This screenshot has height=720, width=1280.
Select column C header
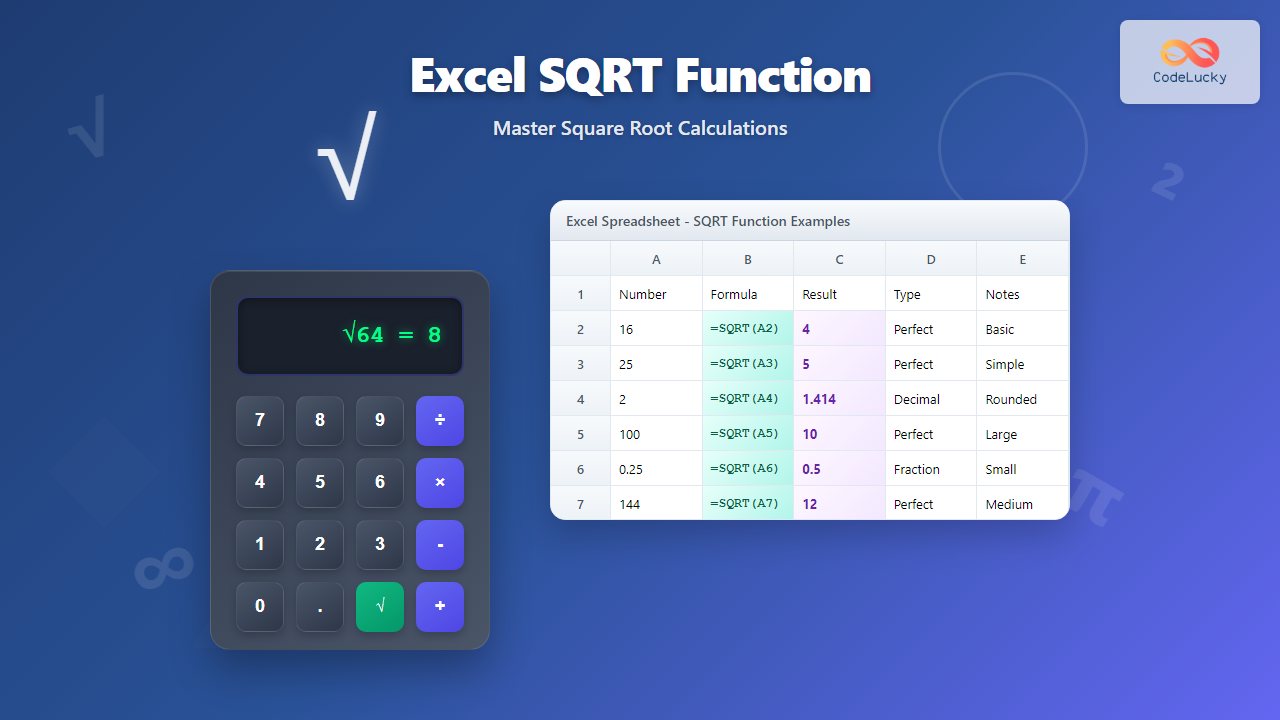click(839, 259)
